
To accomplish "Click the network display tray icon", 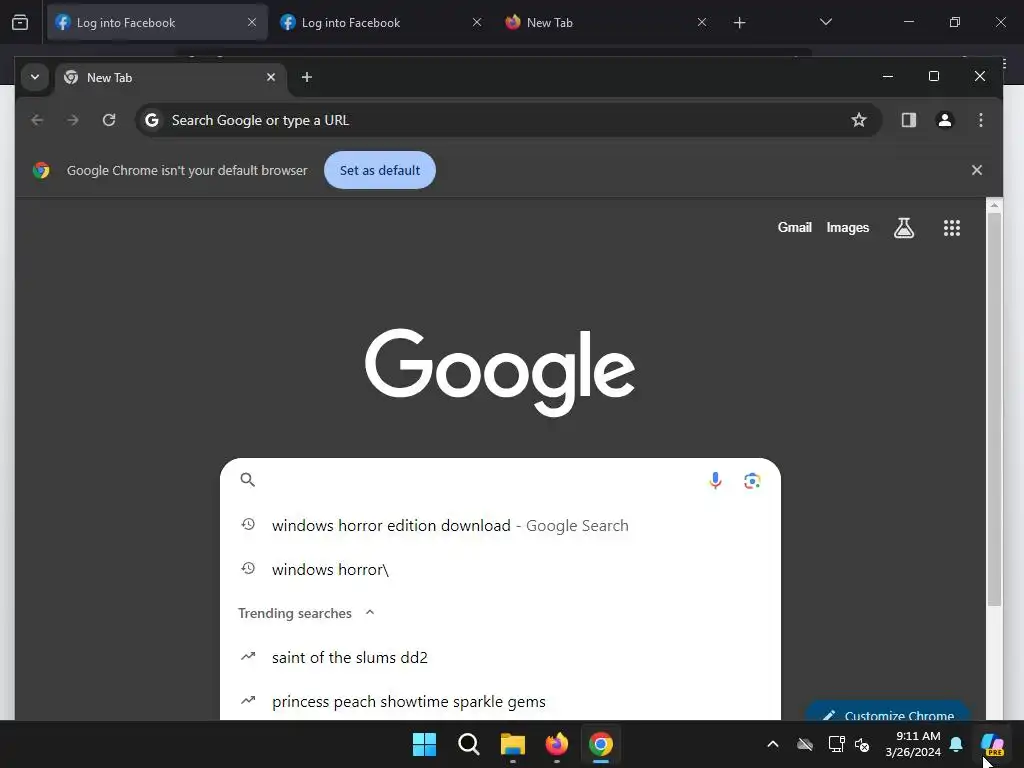I will click(837, 744).
